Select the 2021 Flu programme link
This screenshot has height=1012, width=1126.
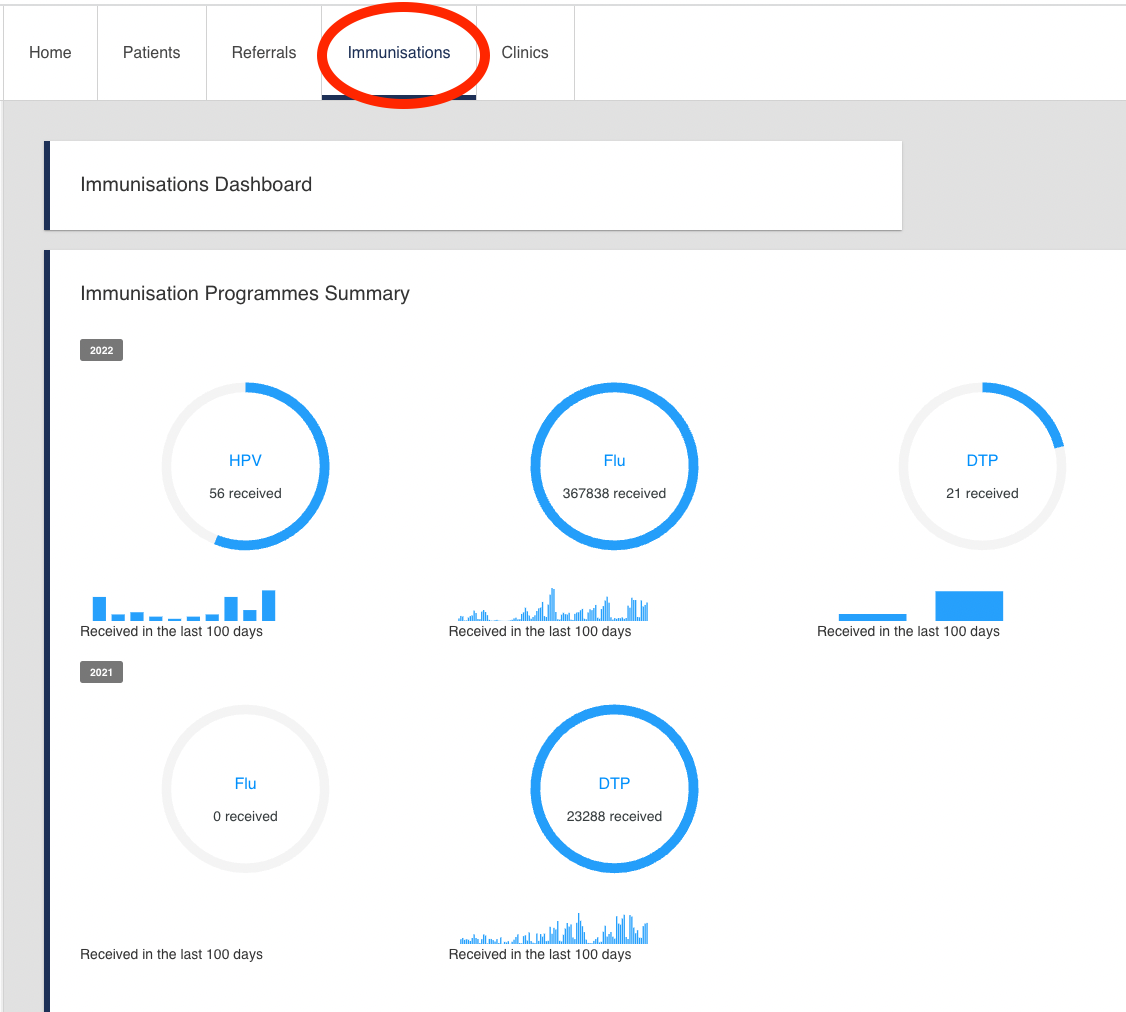pos(245,784)
